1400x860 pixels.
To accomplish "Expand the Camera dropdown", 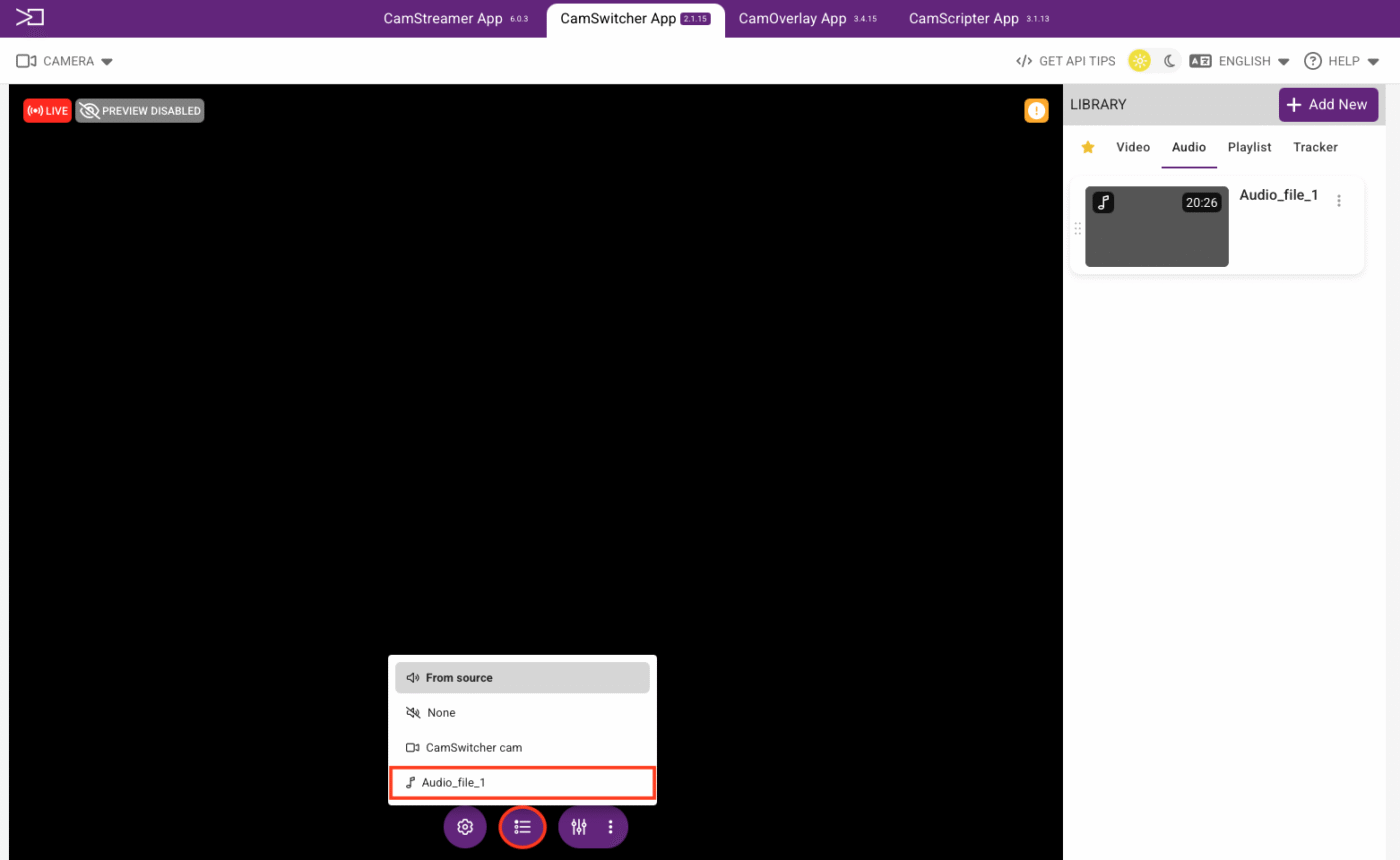I will tap(65, 61).
